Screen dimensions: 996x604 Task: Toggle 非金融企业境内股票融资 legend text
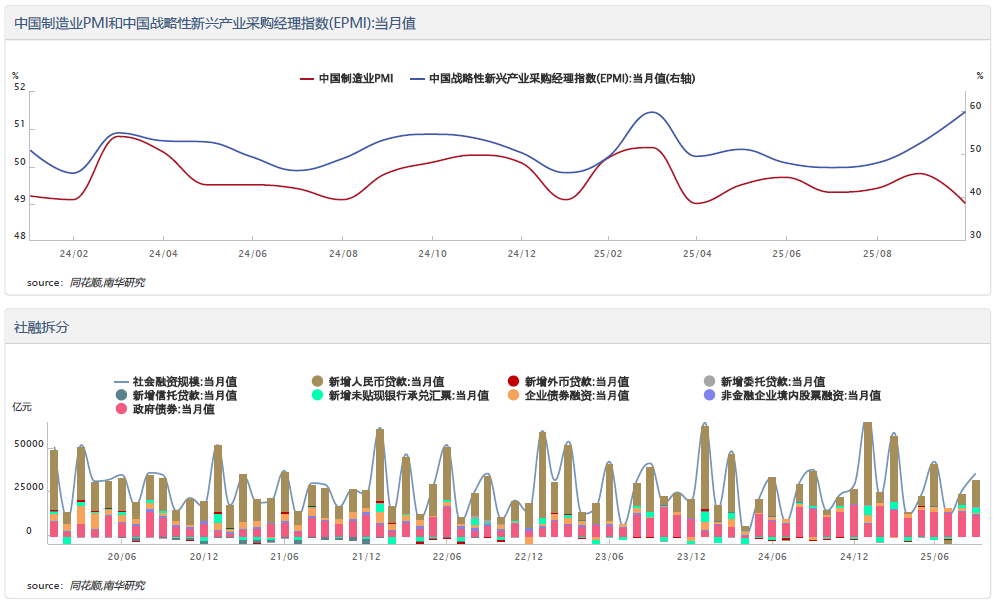800,395
